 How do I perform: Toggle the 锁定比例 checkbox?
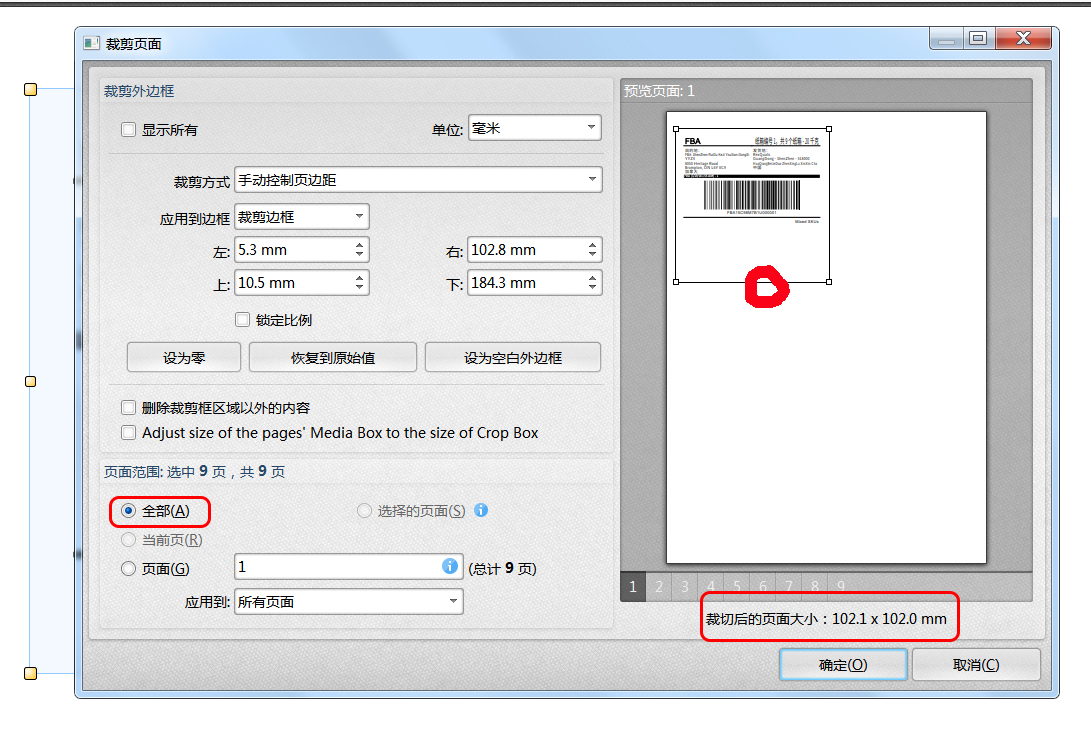click(242, 319)
